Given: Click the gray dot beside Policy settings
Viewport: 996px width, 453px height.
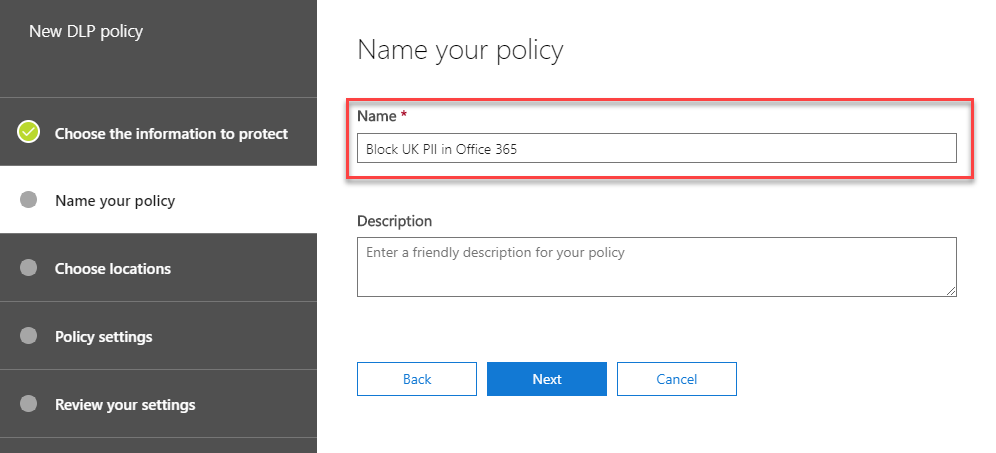Looking at the screenshot, I should (x=29, y=336).
